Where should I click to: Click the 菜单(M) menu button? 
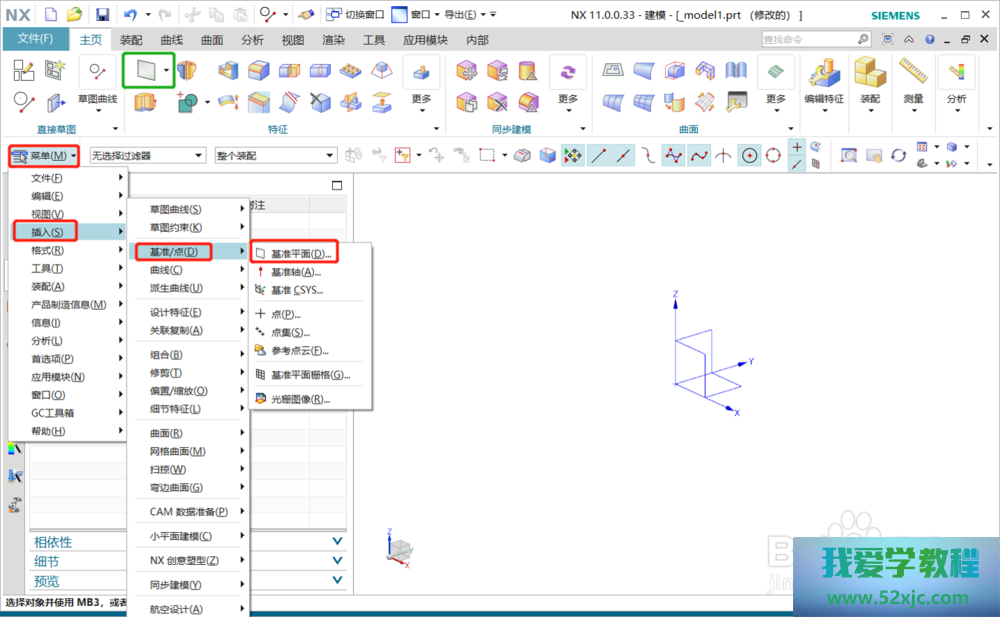[45, 156]
